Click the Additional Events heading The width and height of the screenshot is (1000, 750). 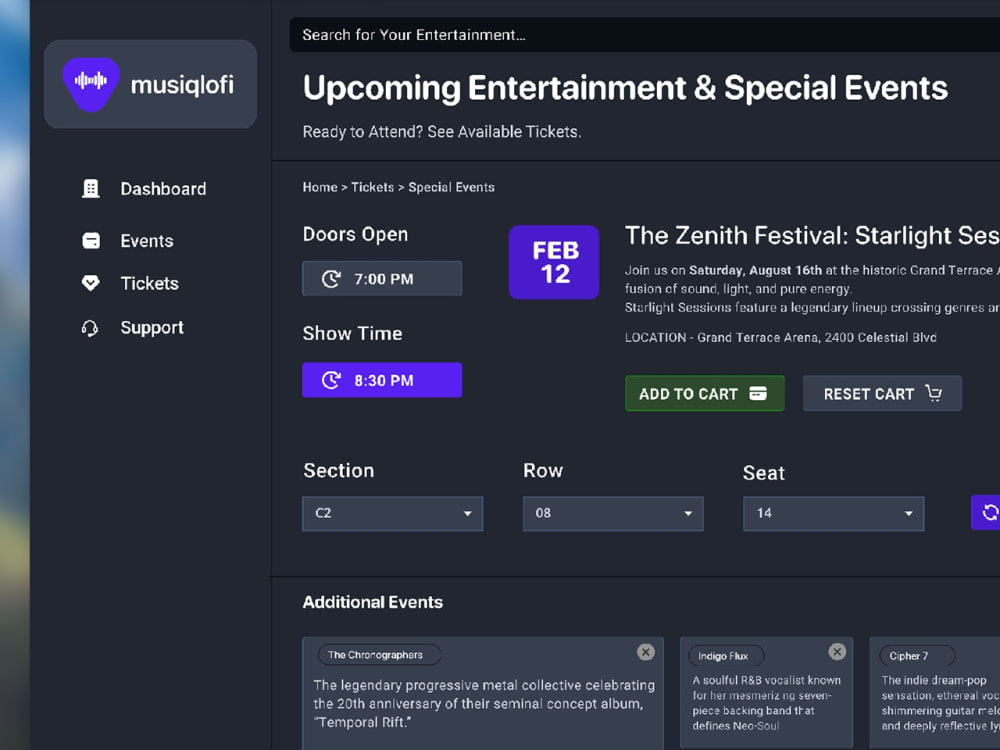coord(372,602)
